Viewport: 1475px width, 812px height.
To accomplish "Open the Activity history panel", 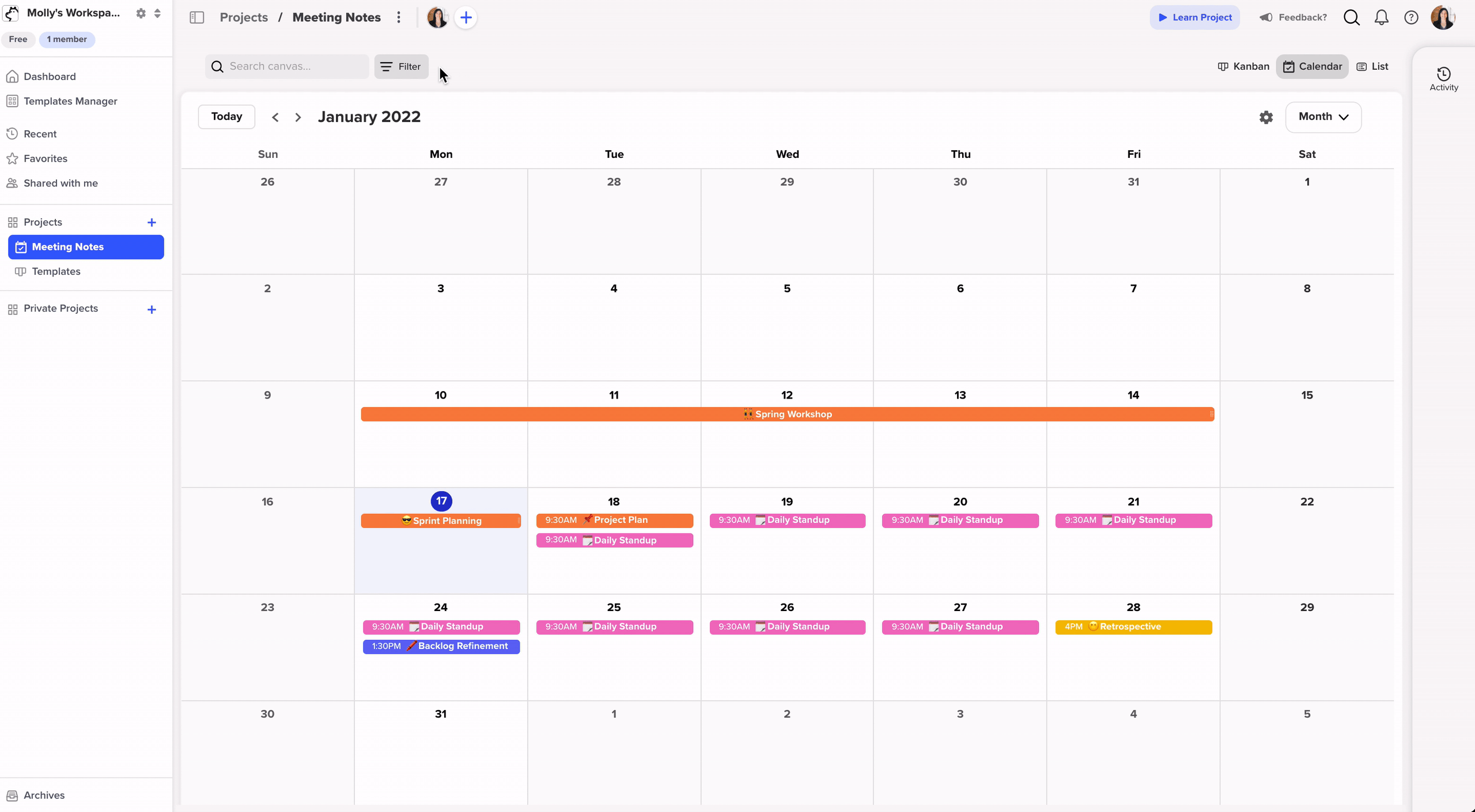I will 1443,79.
